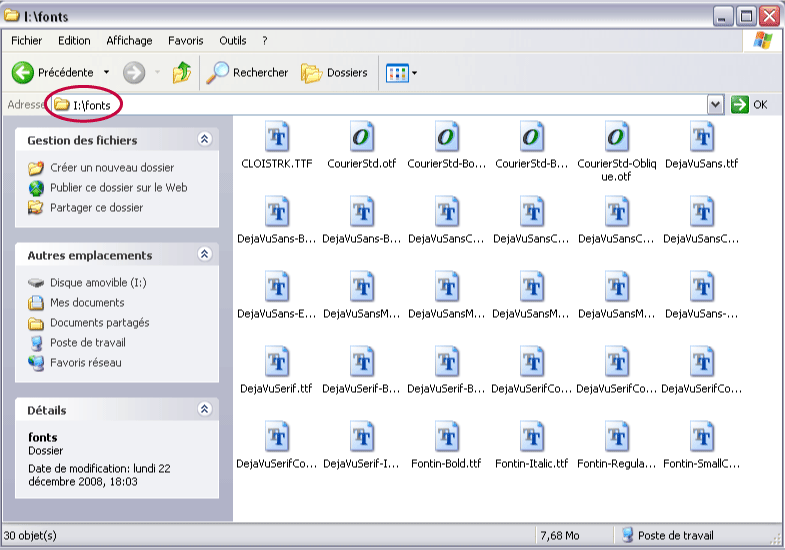The image size is (785, 550).
Task: Select the CourierStd-Oblique.otf file
Action: click(x=616, y=152)
